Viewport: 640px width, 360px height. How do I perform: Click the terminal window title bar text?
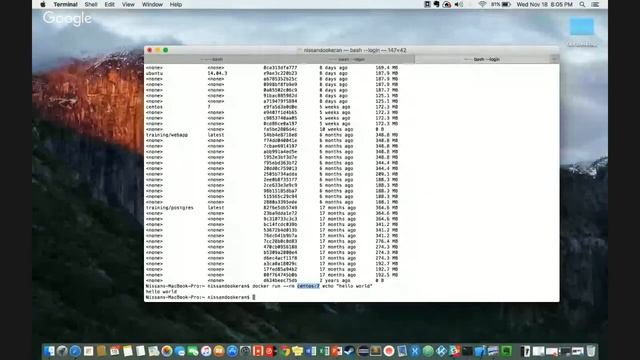[x=355, y=50]
